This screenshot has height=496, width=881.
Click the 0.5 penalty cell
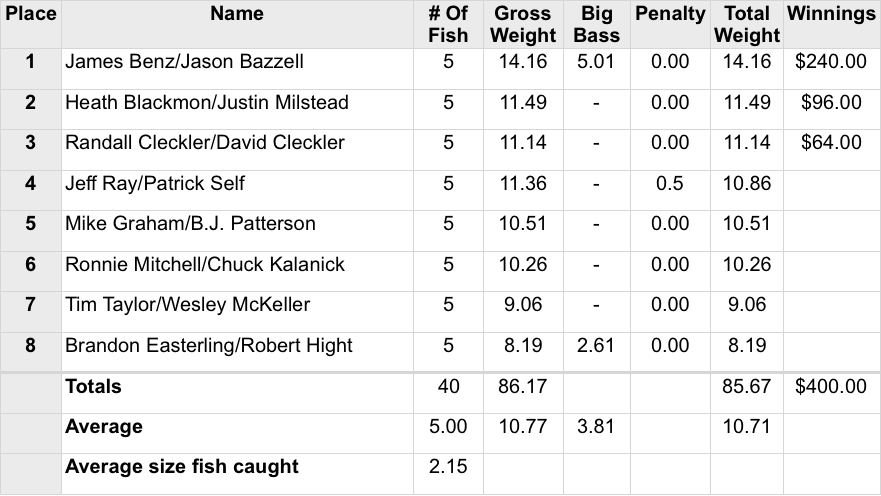click(x=669, y=183)
